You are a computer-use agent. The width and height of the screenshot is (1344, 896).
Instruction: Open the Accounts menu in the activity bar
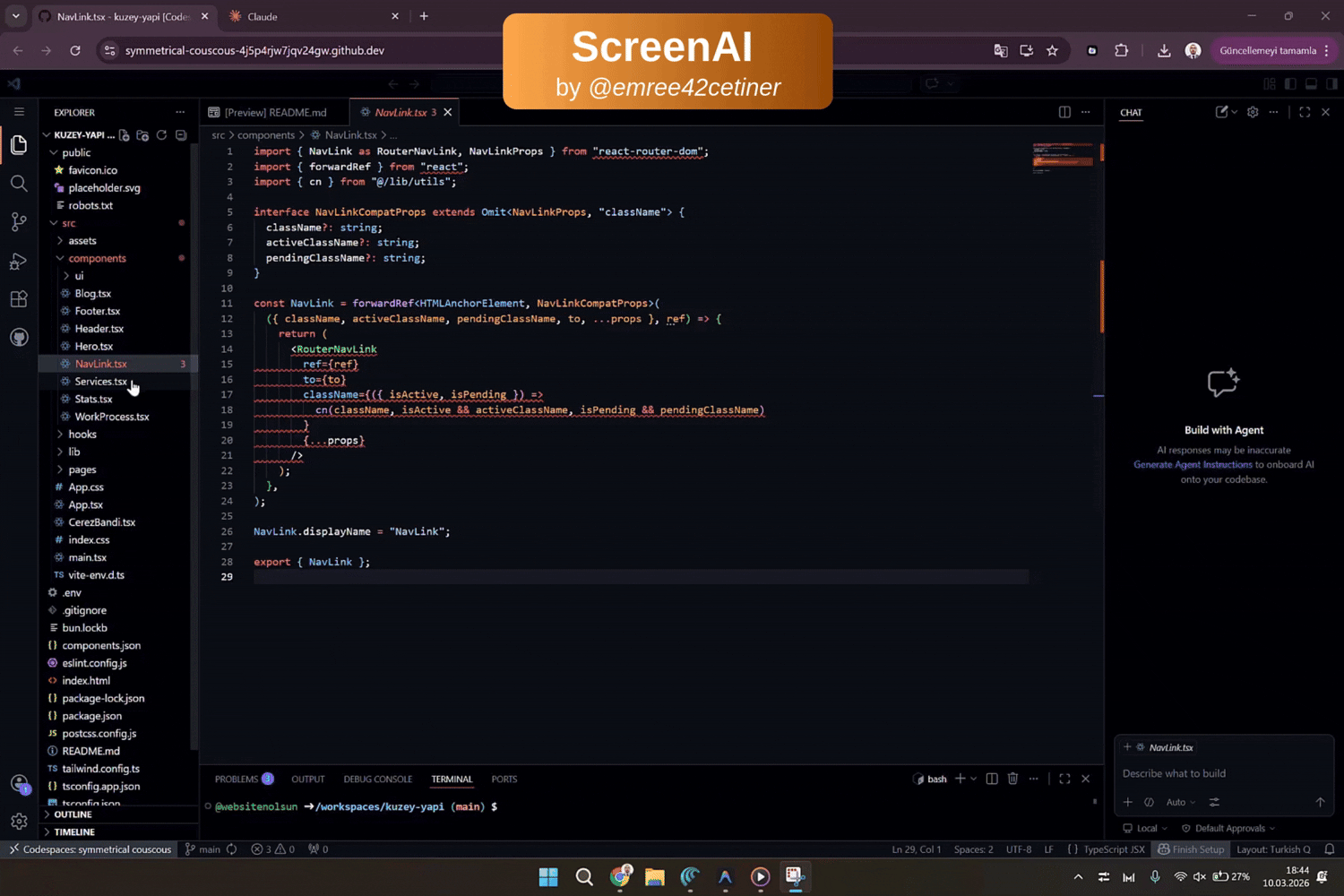pos(19,784)
